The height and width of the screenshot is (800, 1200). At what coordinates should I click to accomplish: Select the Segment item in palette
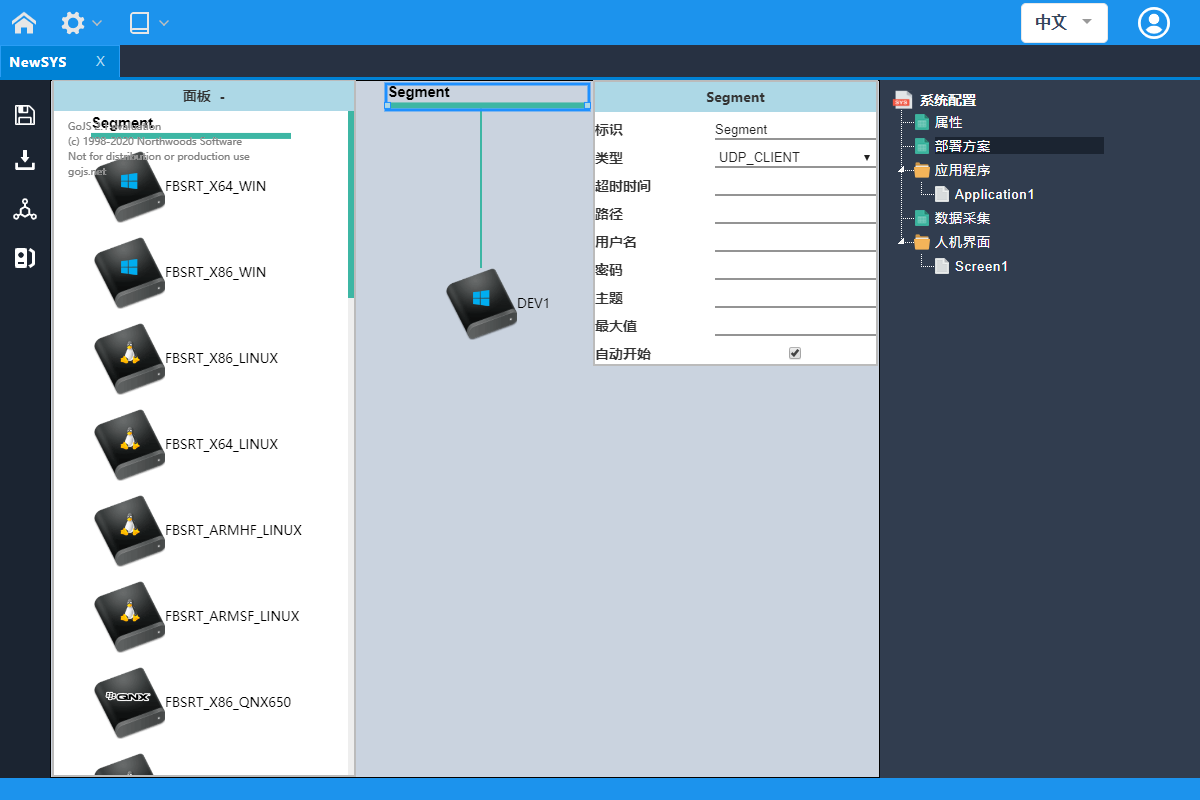190,127
